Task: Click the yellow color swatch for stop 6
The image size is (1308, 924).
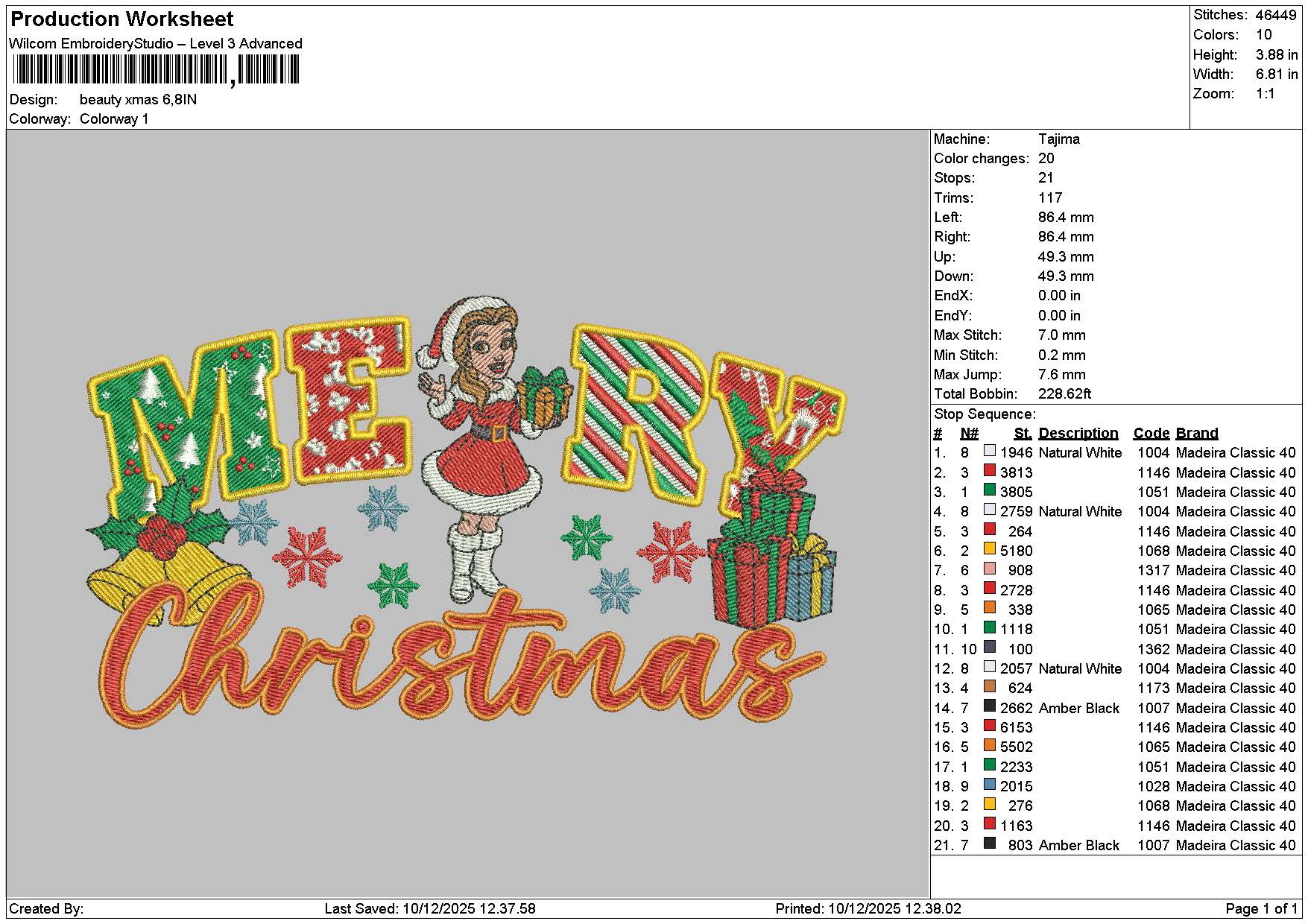Action: (x=990, y=548)
